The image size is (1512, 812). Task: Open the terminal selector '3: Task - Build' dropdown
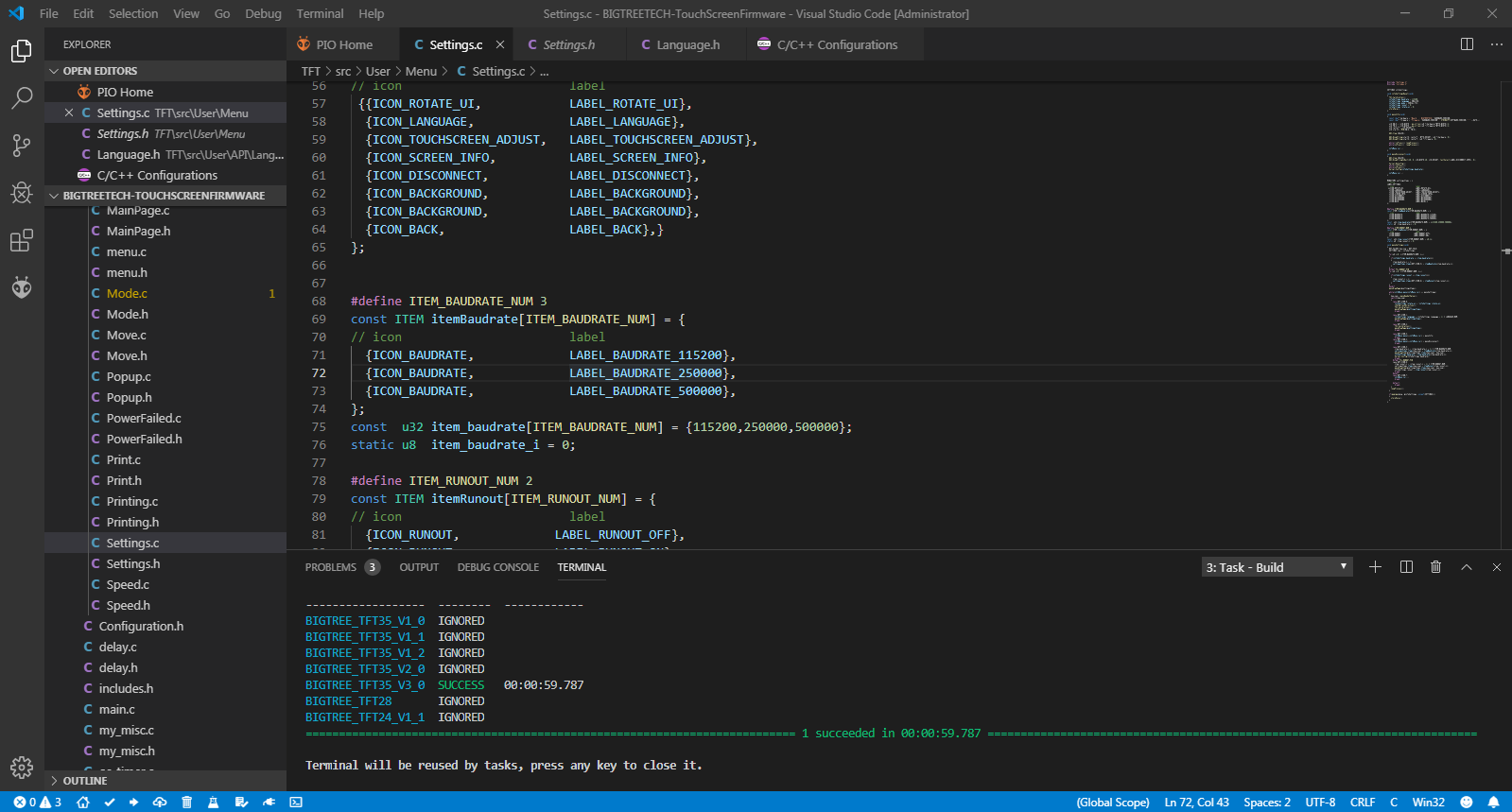tap(1277, 567)
